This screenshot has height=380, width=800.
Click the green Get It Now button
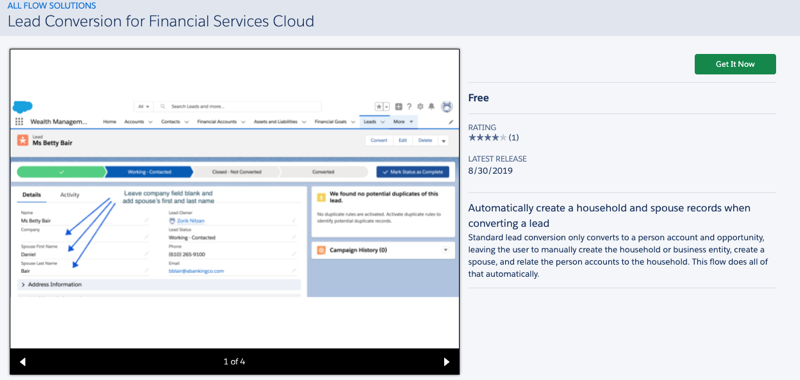coord(735,64)
